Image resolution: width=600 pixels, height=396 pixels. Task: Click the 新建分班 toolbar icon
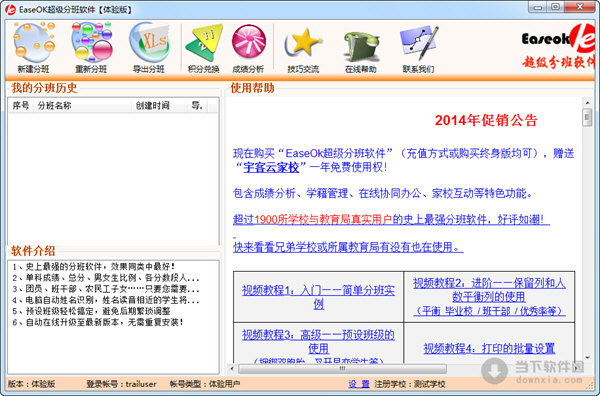tap(34, 47)
